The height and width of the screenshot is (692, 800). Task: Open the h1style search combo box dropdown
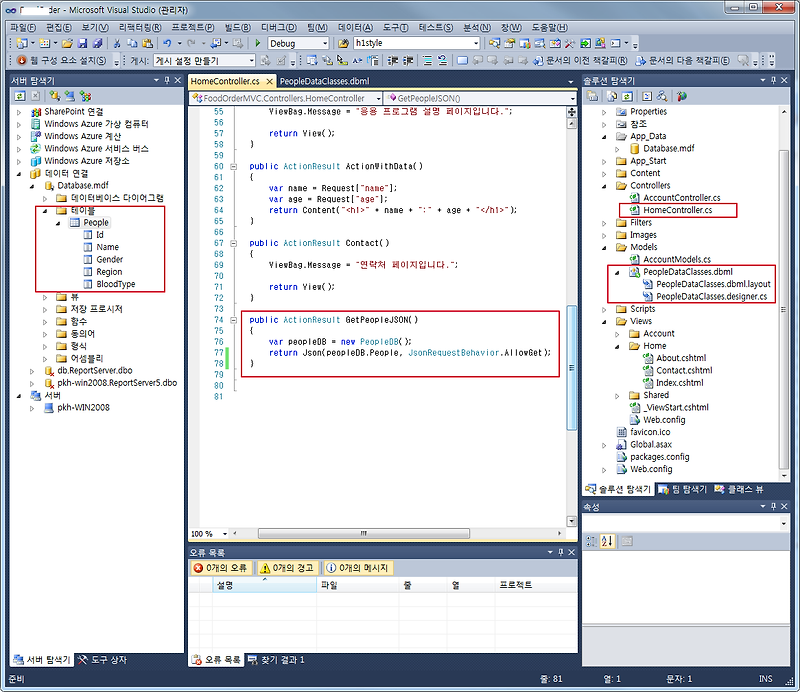[x=476, y=43]
